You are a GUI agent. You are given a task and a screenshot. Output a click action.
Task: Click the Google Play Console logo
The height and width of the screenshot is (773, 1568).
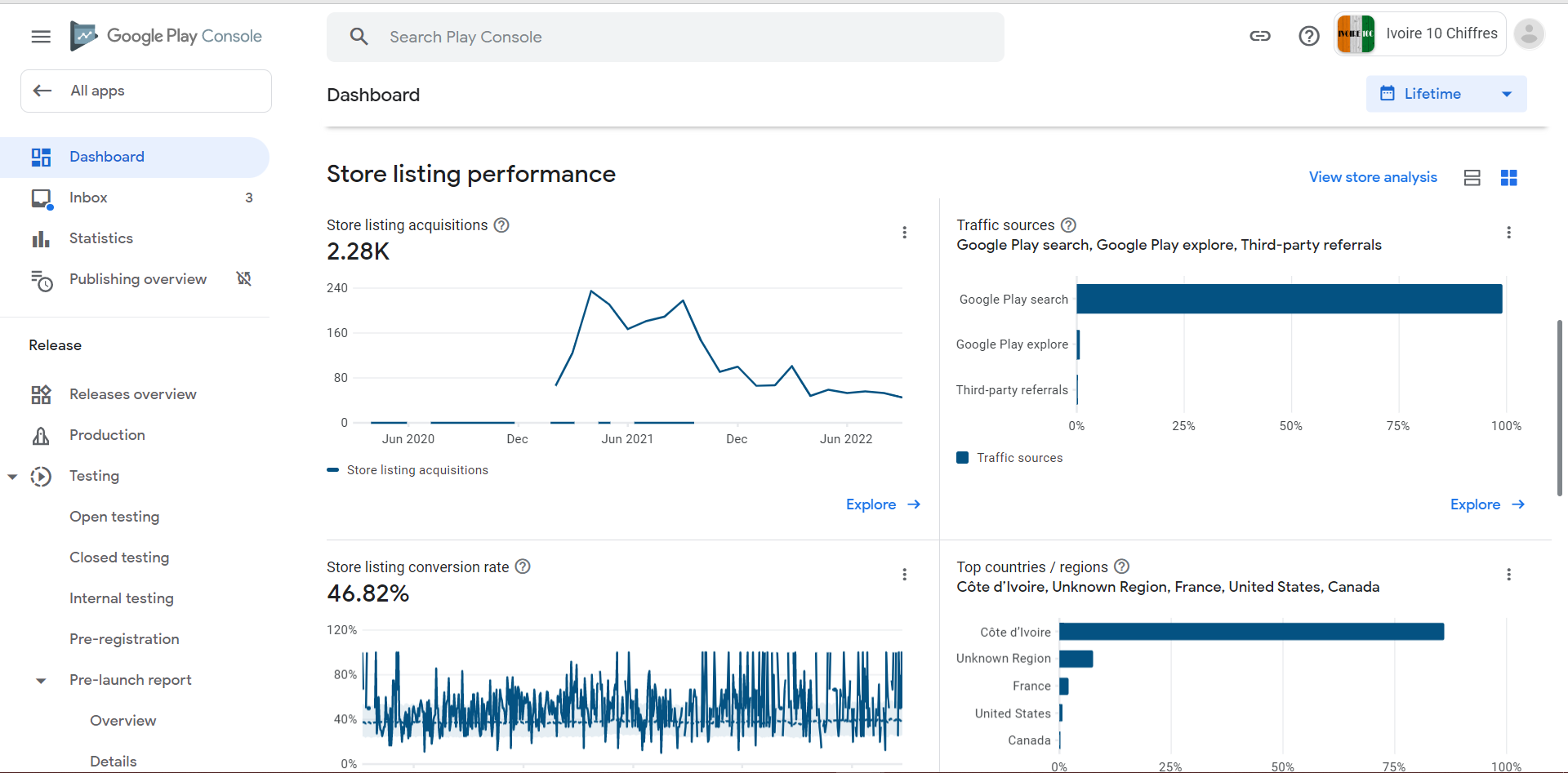[x=166, y=36]
